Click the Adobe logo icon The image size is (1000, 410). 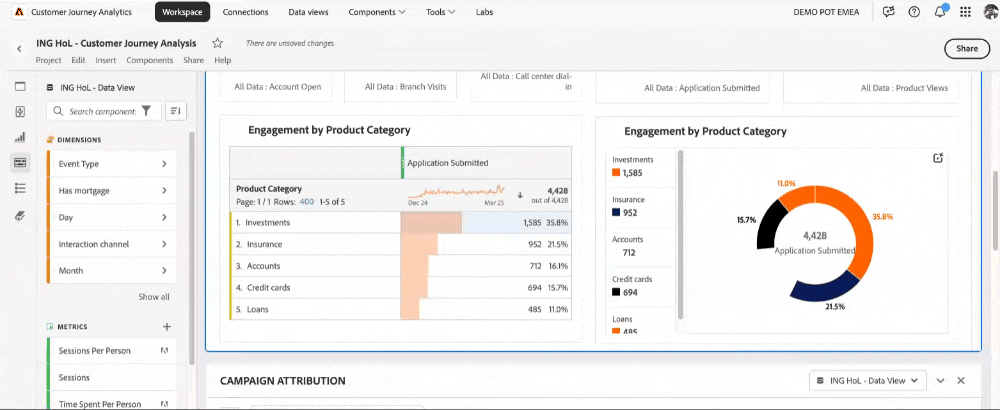point(20,12)
